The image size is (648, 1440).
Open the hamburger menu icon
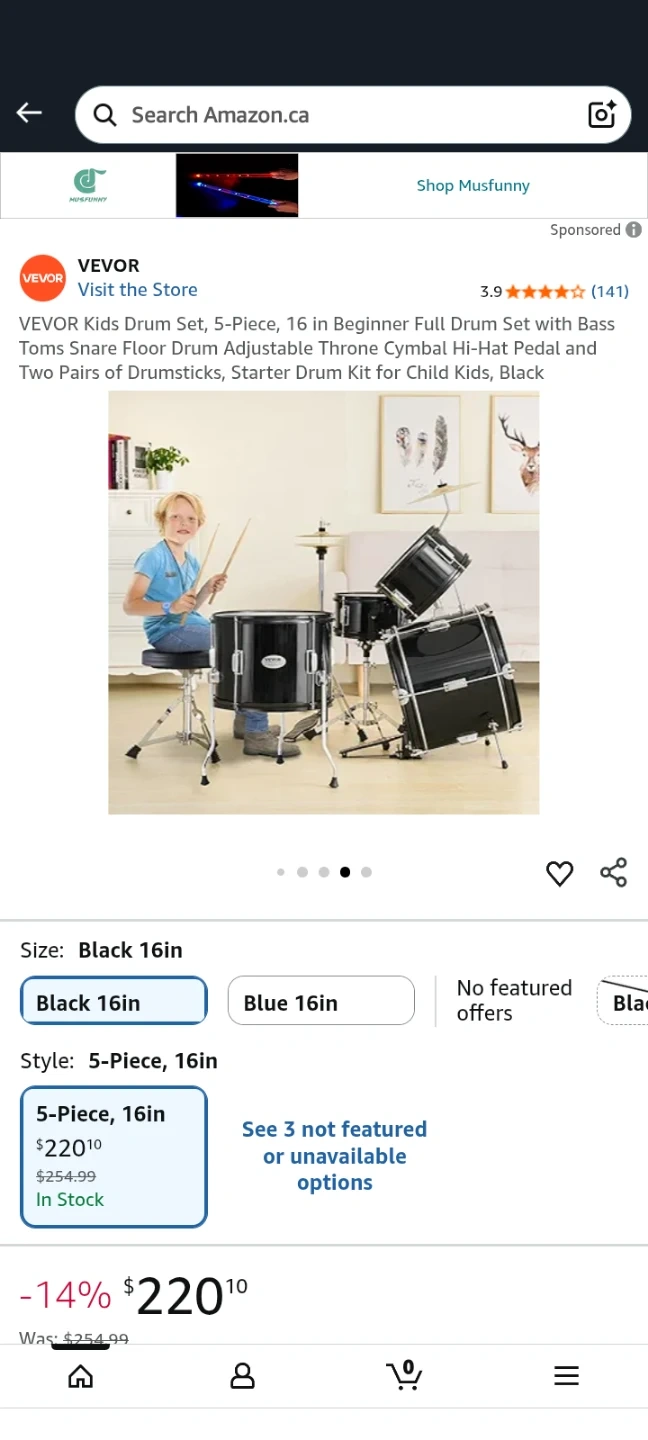click(x=566, y=1377)
